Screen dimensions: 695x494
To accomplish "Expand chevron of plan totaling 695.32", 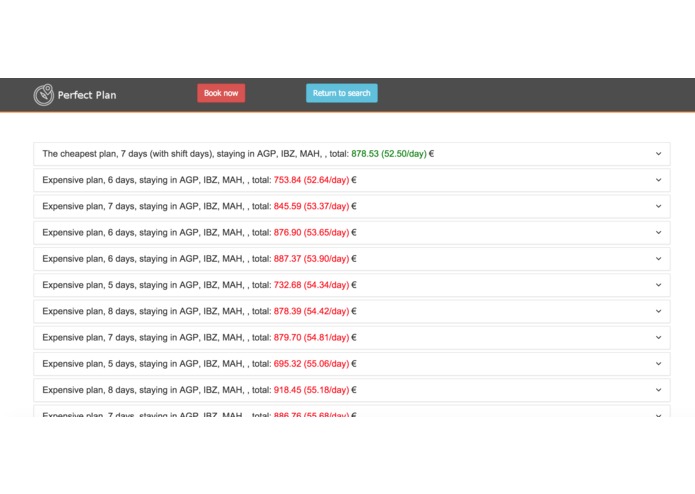I will pos(658,364).
